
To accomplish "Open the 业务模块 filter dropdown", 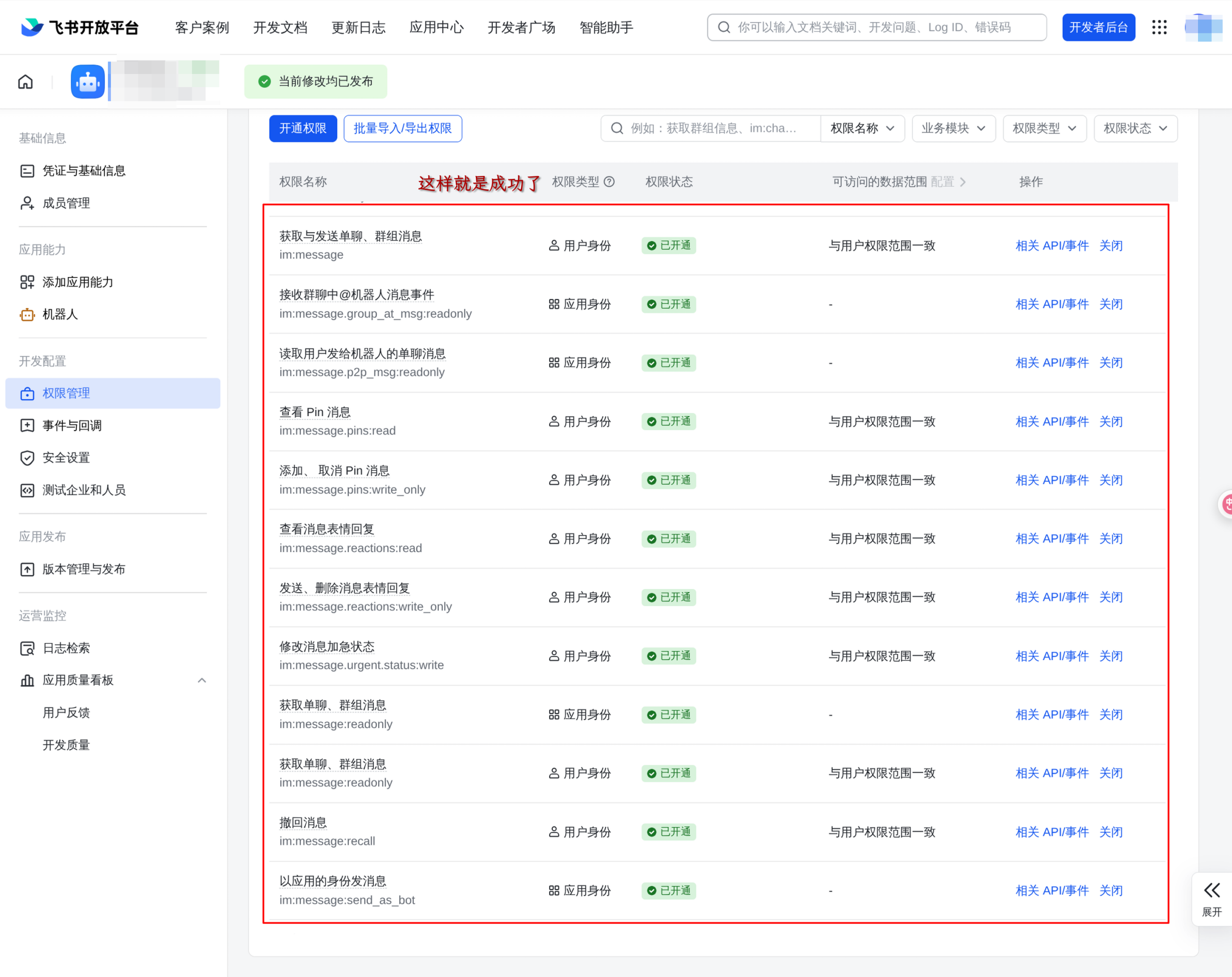I will click(953, 128).
